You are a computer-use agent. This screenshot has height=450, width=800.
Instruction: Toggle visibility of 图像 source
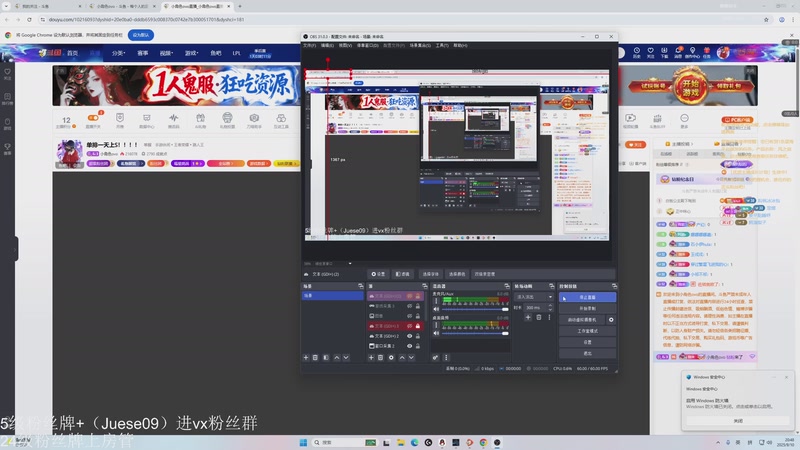coord(409,316)
